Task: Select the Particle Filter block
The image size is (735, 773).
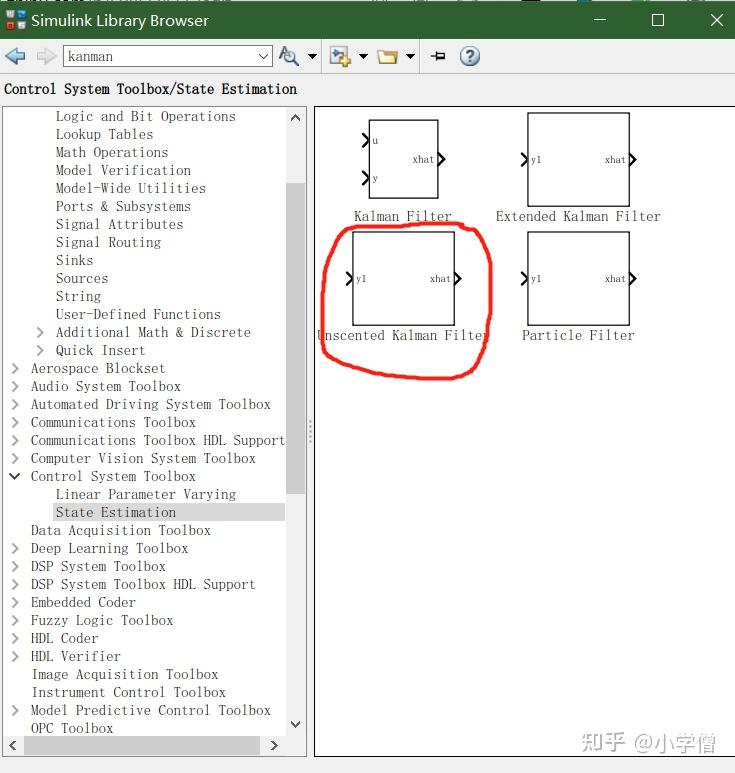Action: coord(578,279)
